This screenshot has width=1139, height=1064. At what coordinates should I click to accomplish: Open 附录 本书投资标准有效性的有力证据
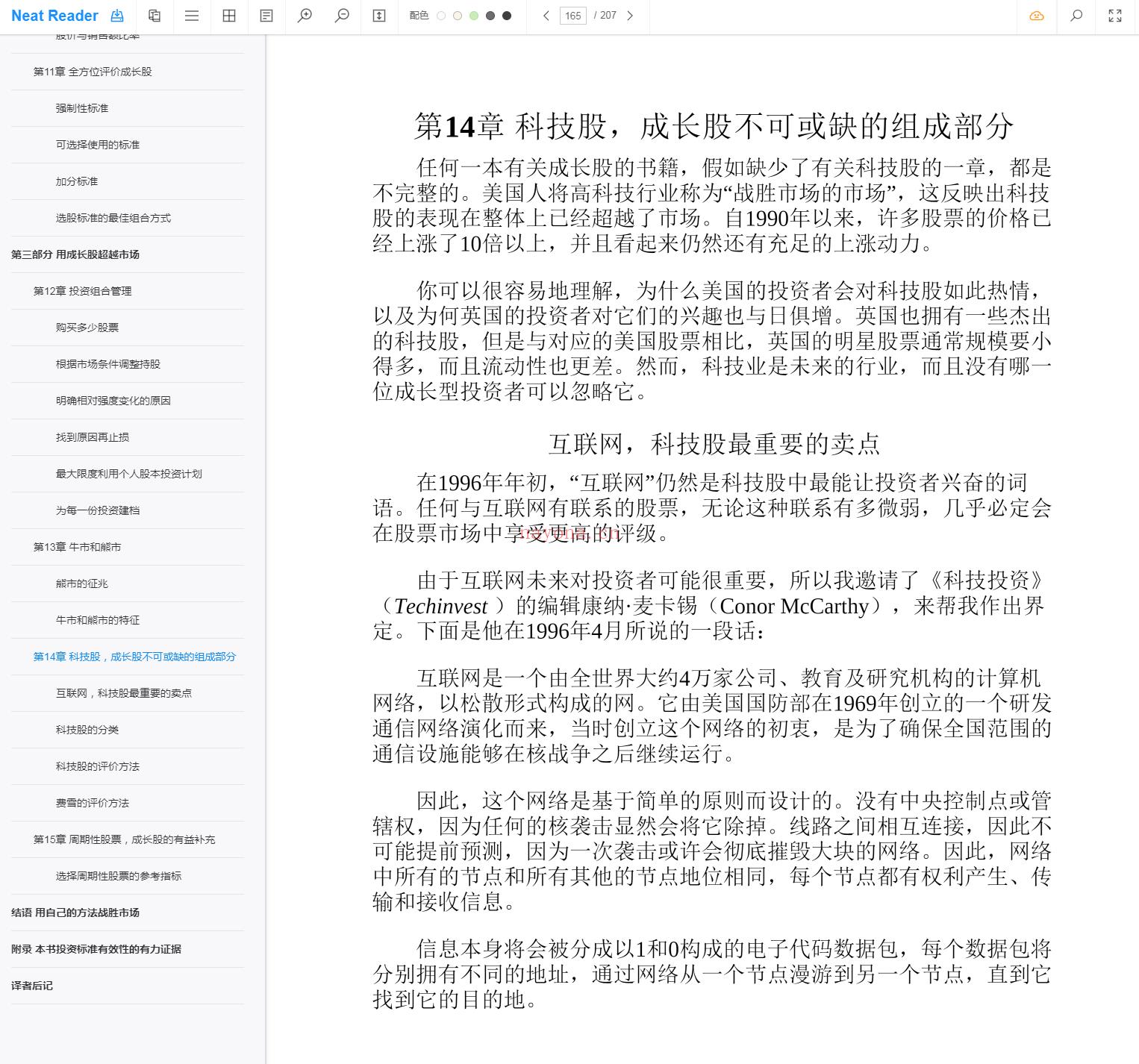(x=96, y=949)
